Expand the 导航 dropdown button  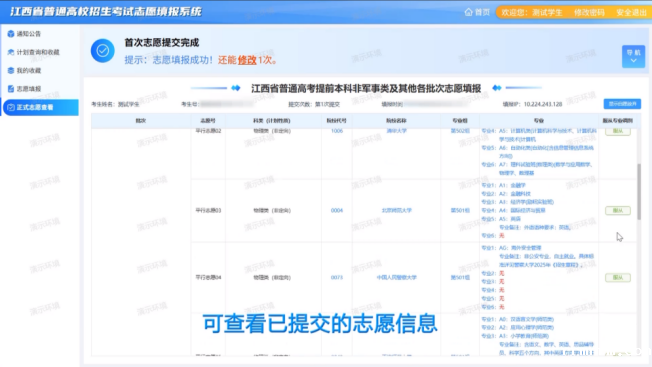click(x=633, y=56)
